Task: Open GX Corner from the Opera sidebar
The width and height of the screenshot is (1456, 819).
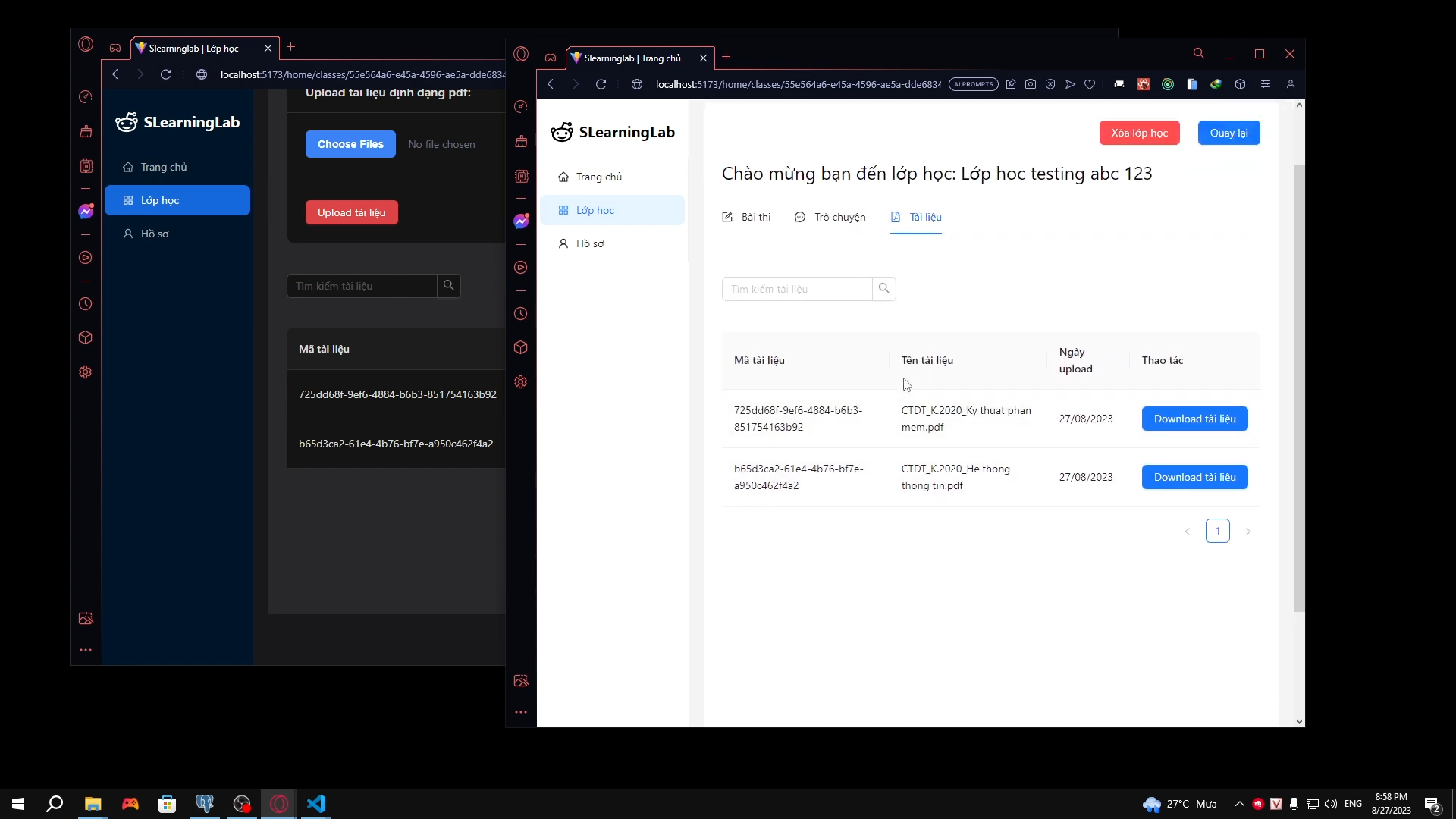Action: click(x=551, y=58)
